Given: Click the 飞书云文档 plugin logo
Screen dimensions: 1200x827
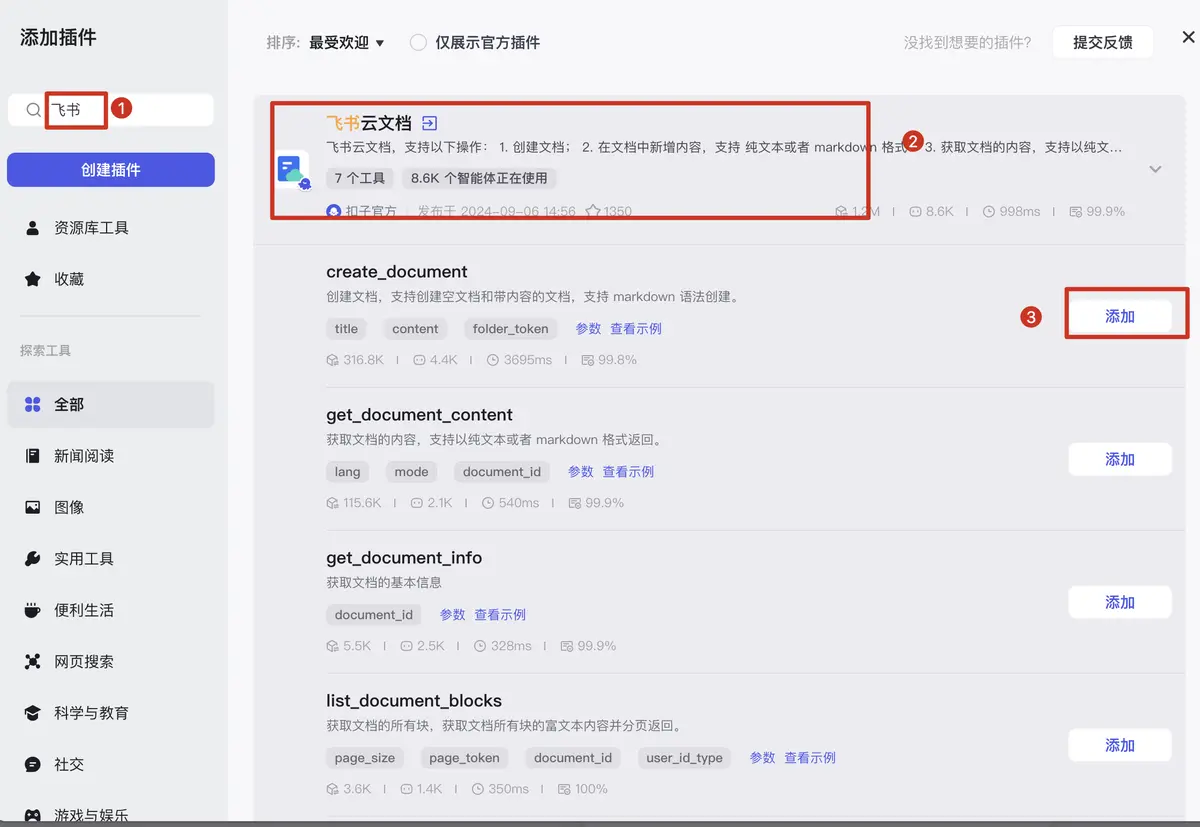Looking at the screenshot, I should [293, 169].
